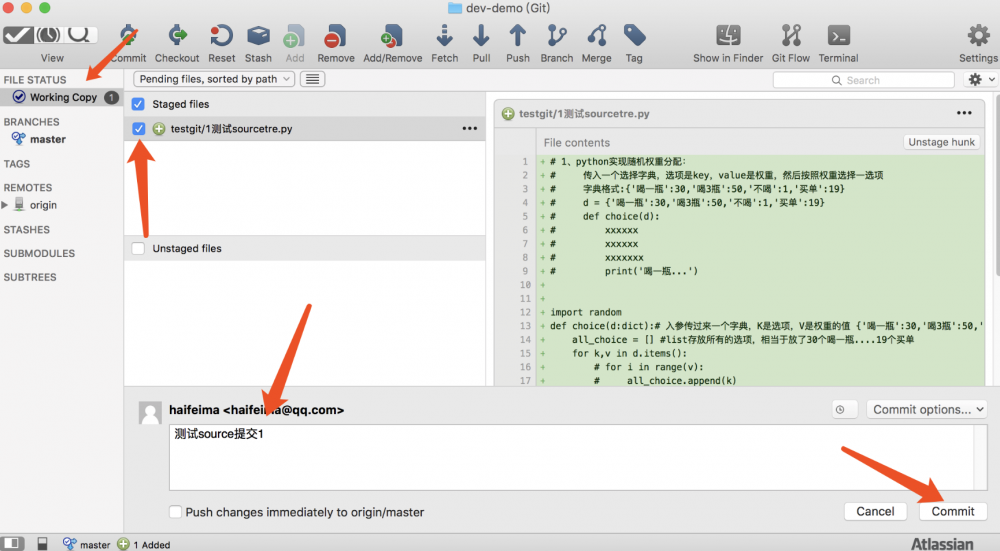Open more options for staged testgit file

(469, 128)
